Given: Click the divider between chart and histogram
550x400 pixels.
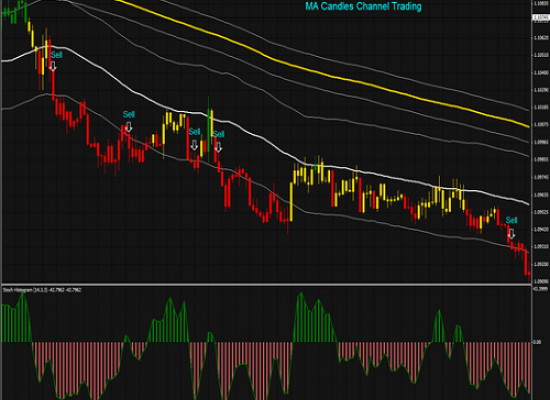Looking at the screenshot, I should tap(266, 284).
